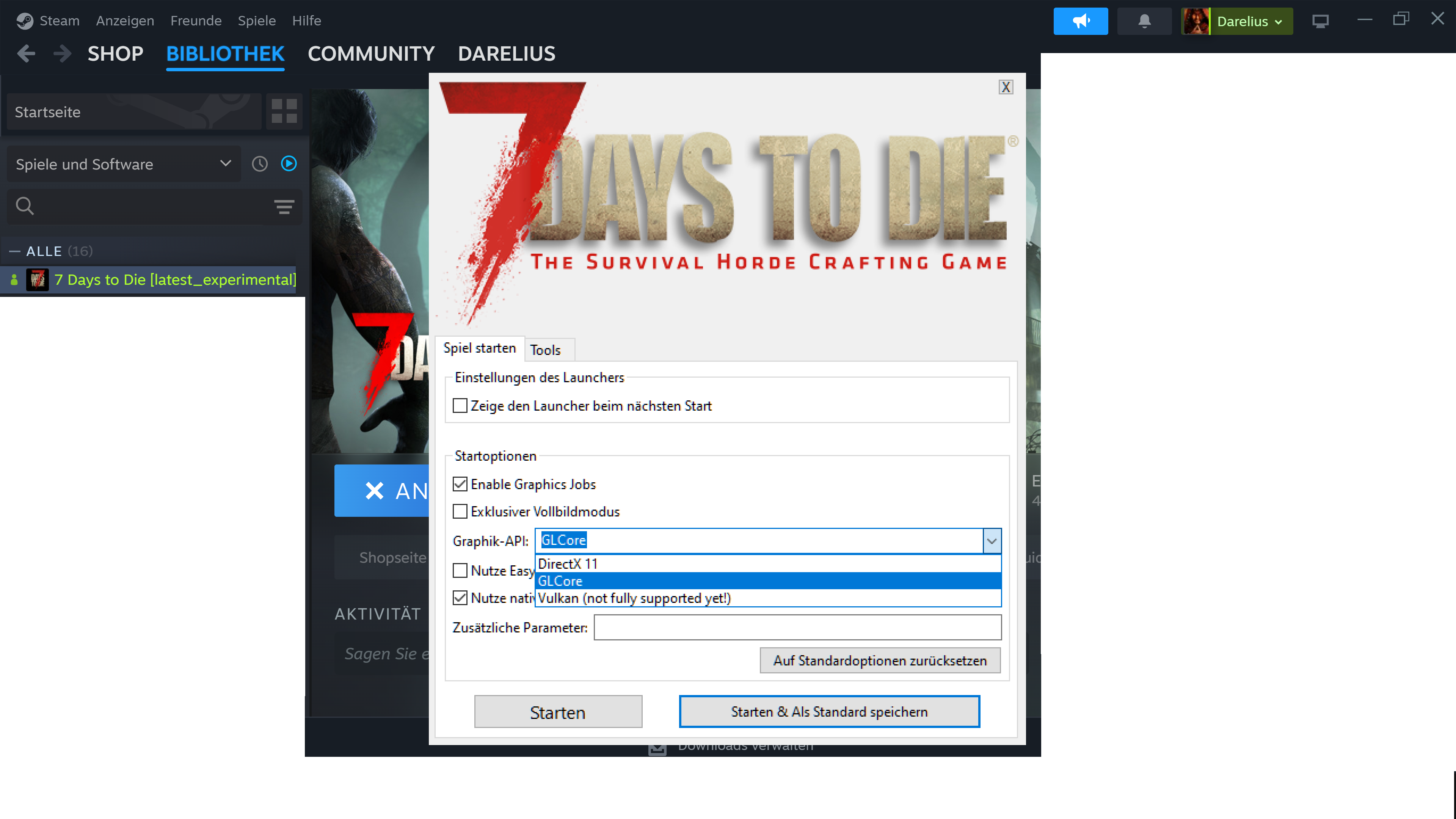
Task: Open the announcements megaphone button
Action: [1080, 21]
